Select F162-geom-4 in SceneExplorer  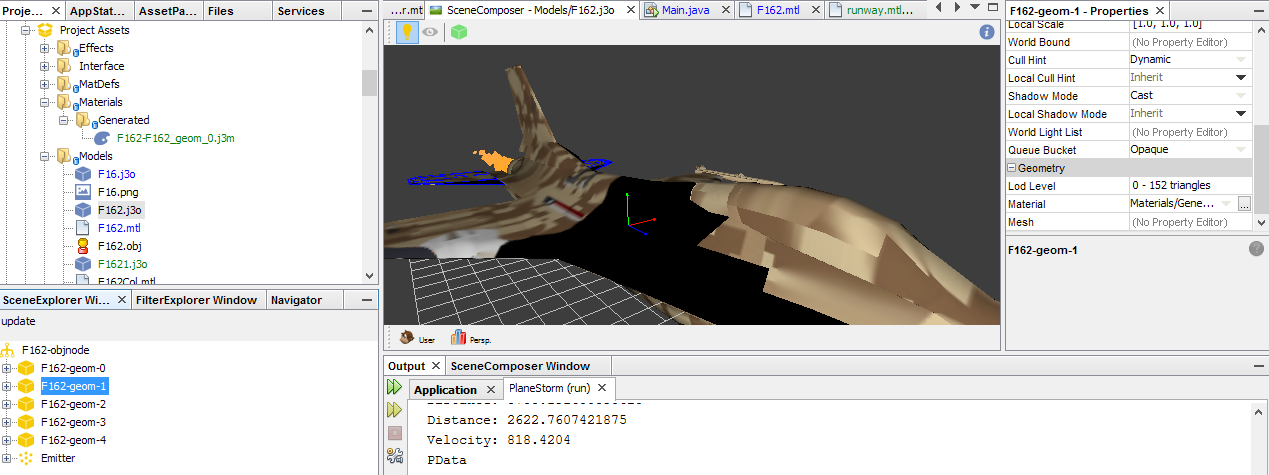pyautogui.click(x=73, y=440)
